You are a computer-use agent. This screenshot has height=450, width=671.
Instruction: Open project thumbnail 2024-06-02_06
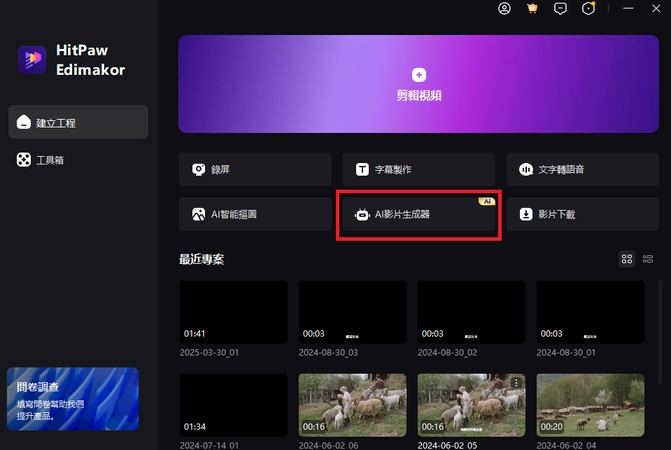click(x=352, y=405)
